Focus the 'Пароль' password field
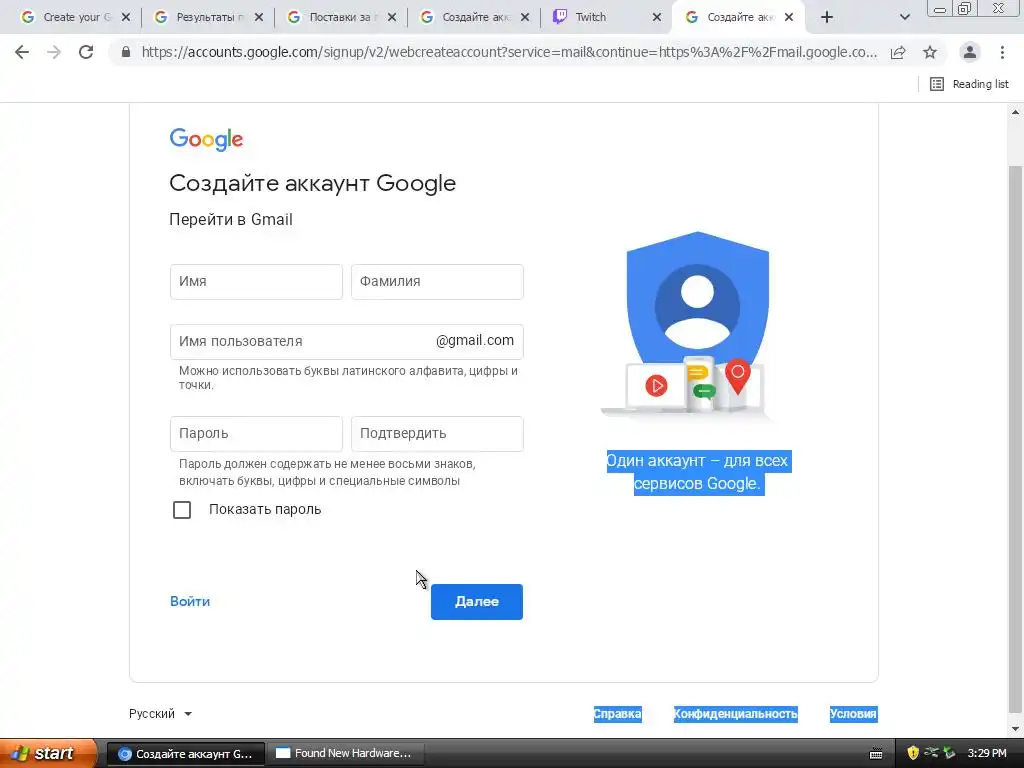 (x=256, y=434)
